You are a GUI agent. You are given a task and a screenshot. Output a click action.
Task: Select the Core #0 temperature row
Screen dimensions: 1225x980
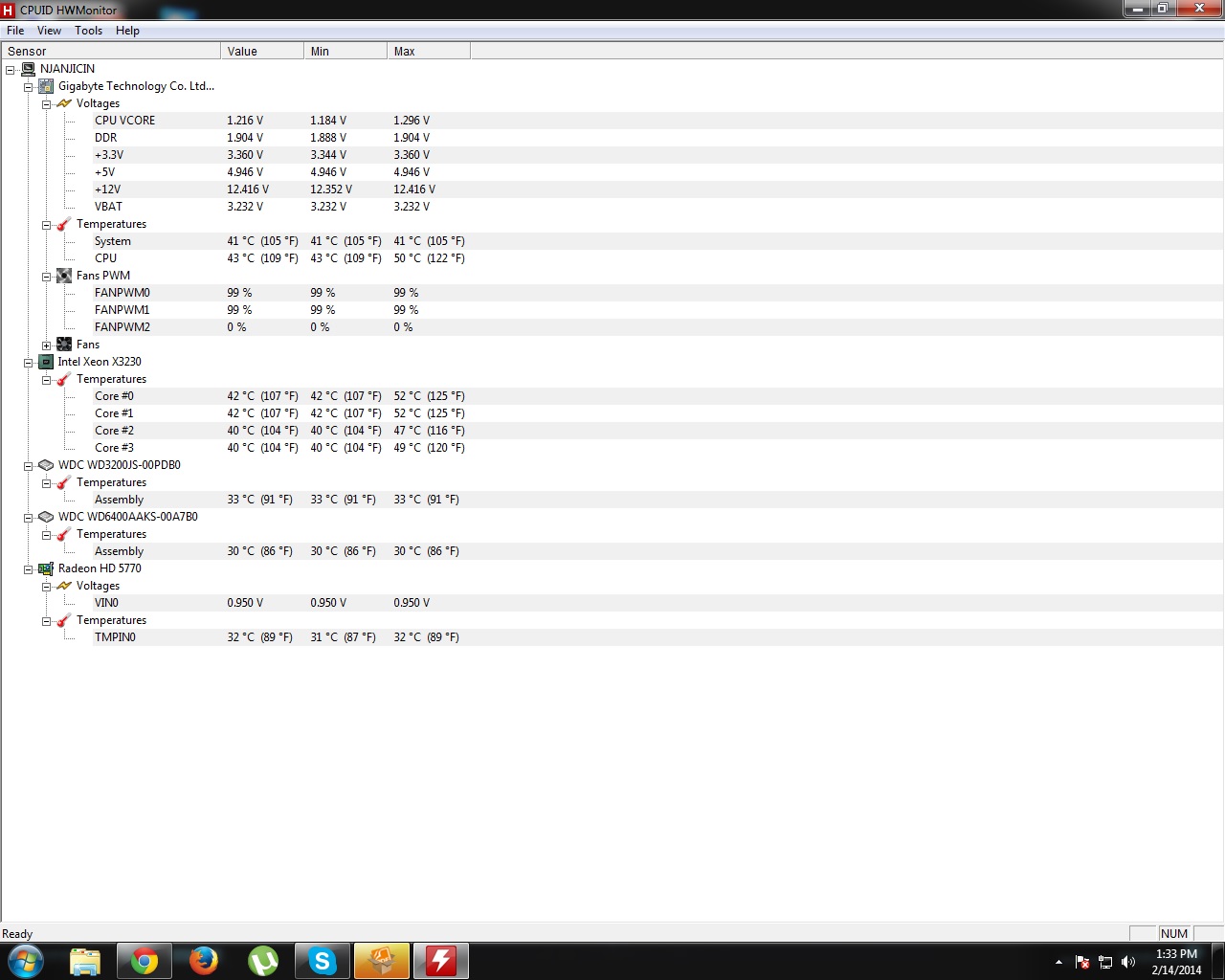tap(658, 396)
